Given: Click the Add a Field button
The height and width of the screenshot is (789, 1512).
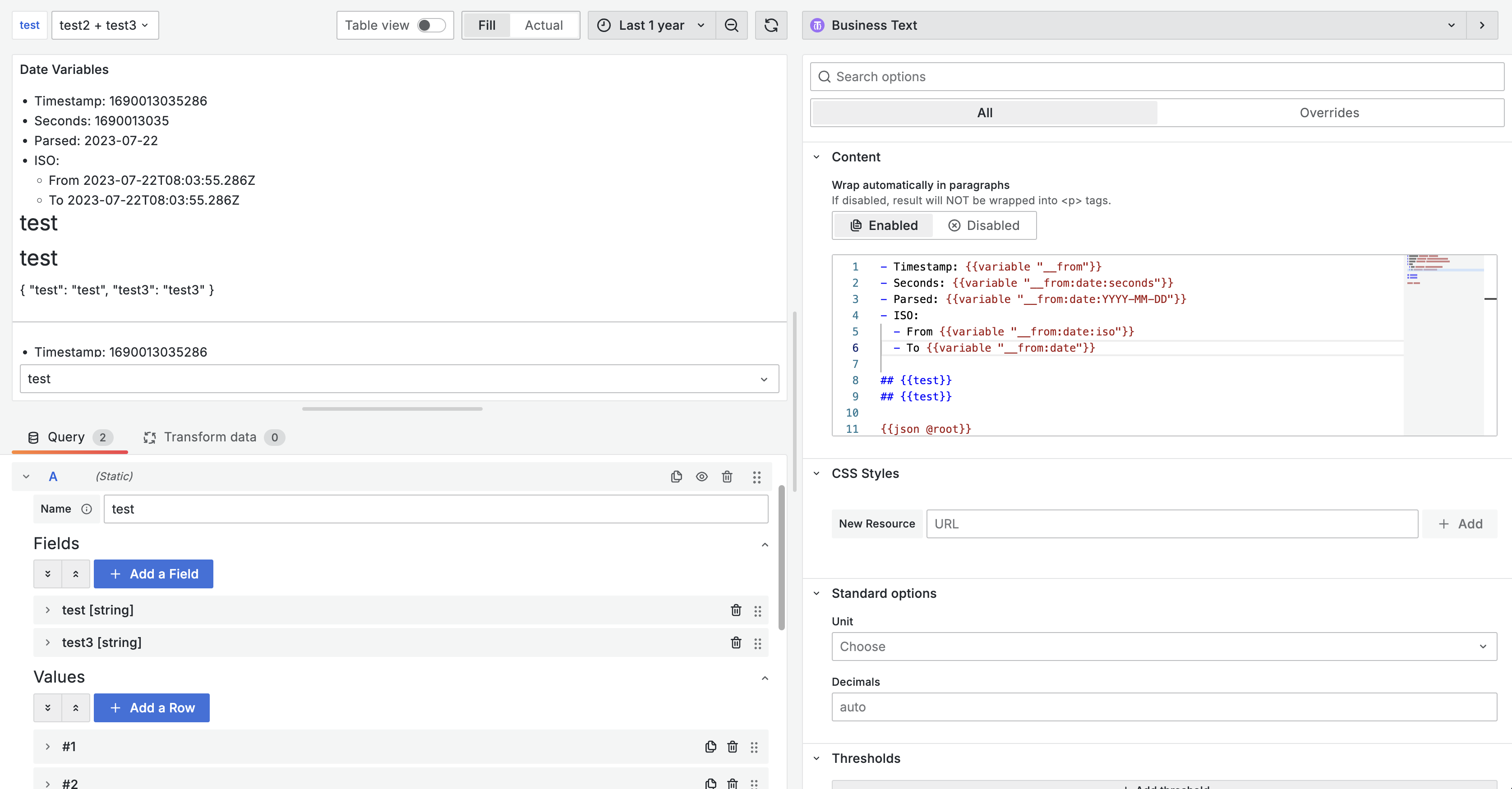Looking at the screenshot, I should pos(153,573).
